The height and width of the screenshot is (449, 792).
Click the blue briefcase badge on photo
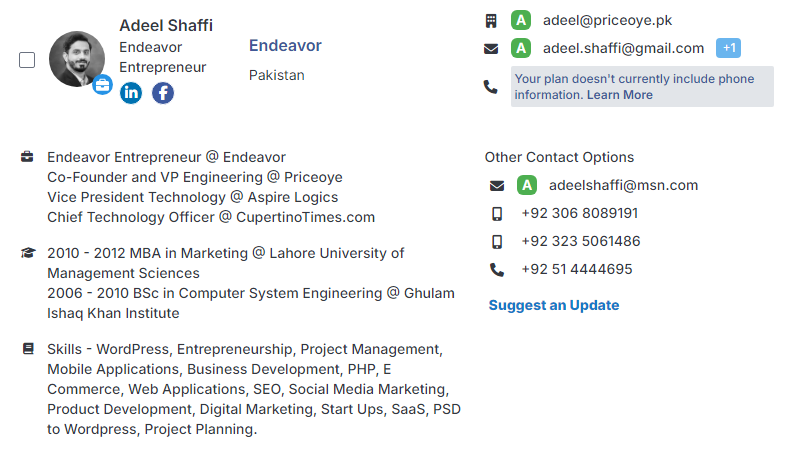tap(103, 85)
